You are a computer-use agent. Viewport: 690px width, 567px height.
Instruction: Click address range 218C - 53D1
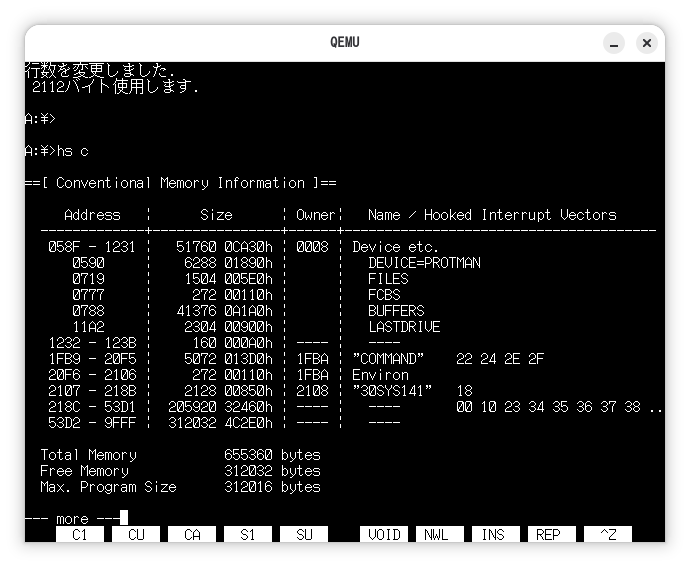click(92, 407)
